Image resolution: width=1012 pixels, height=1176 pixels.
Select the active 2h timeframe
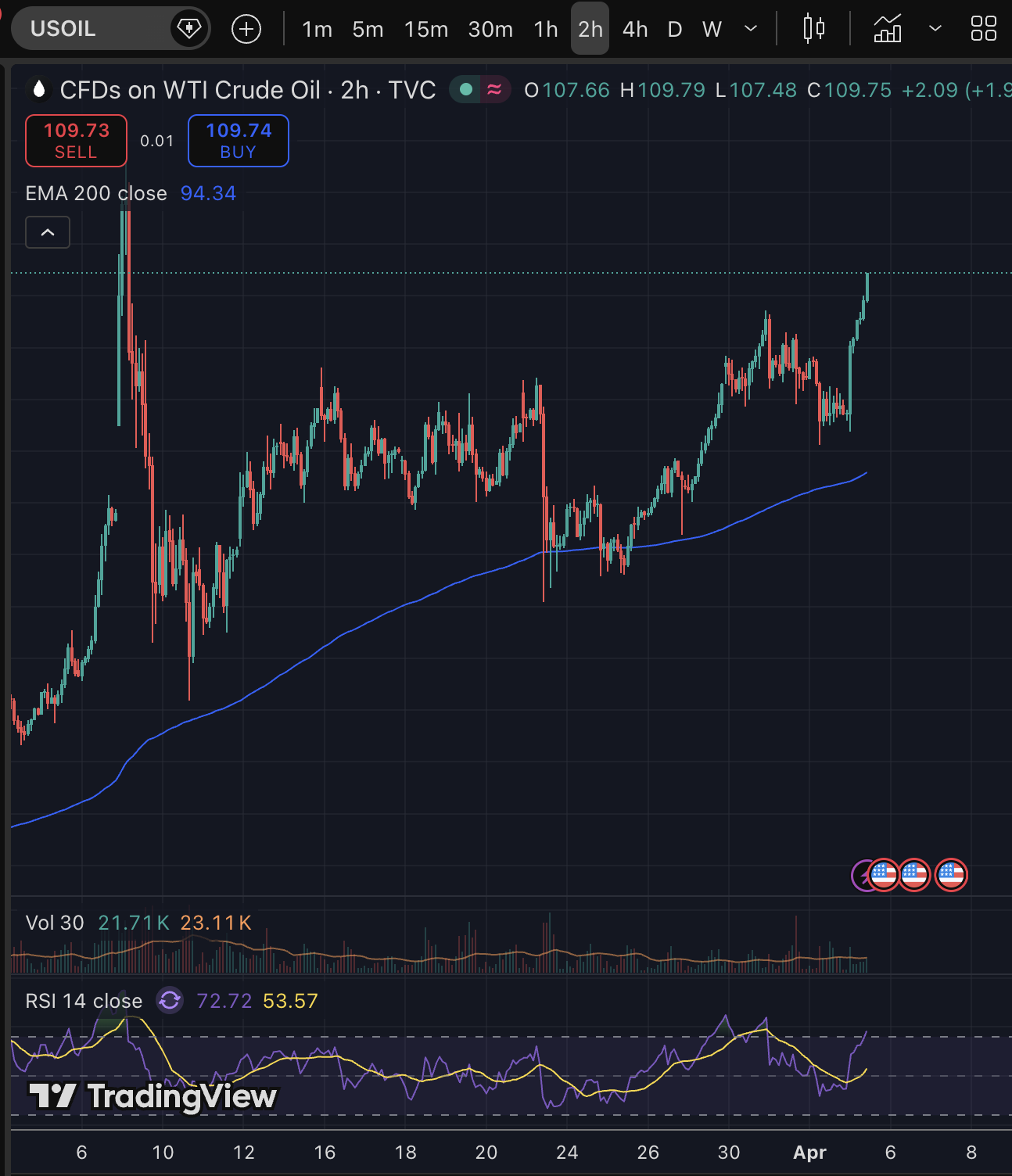click(590, 29)
